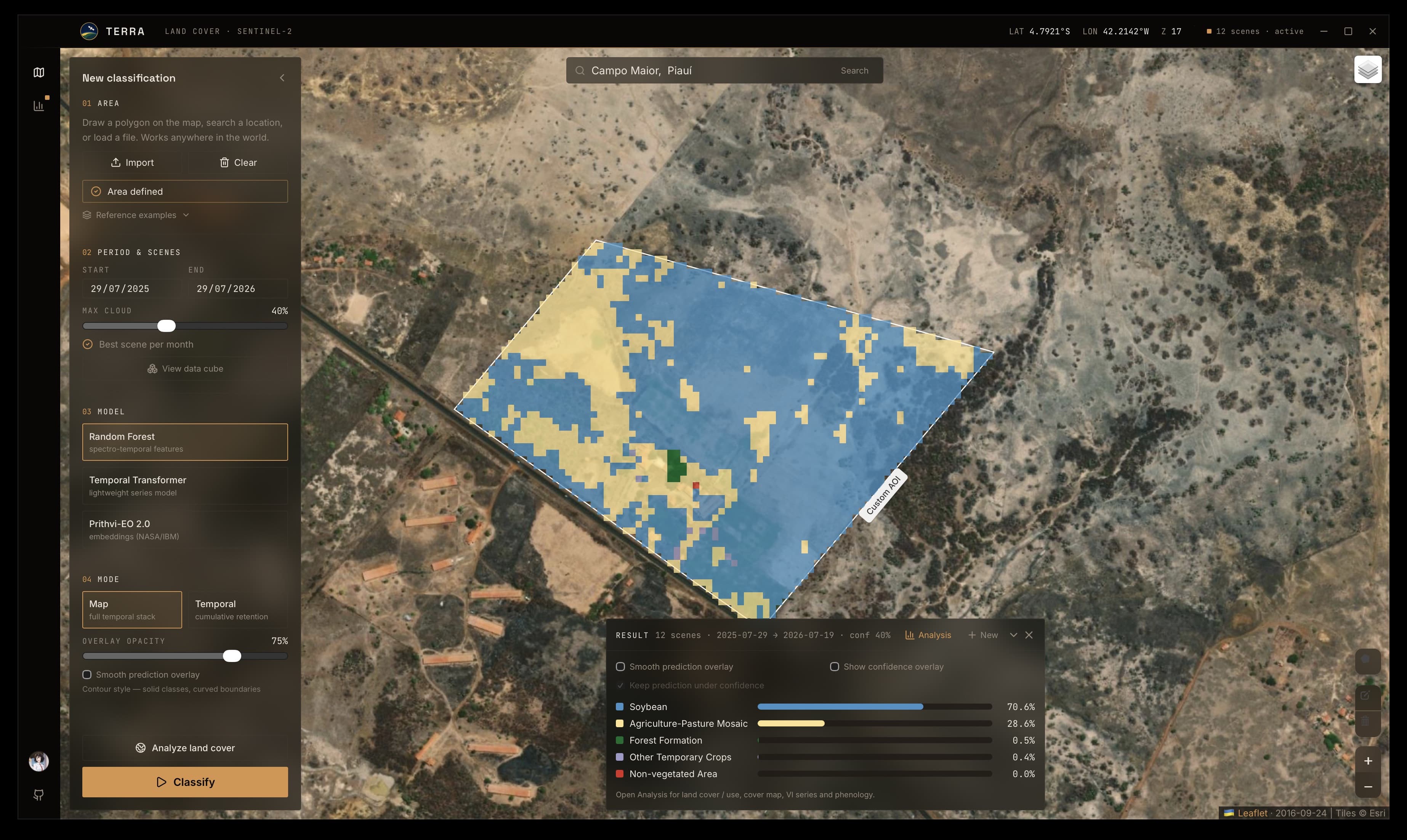Click the Analyze land cover aperture icon
This screenshot has width=1407, height=840.
140,748
